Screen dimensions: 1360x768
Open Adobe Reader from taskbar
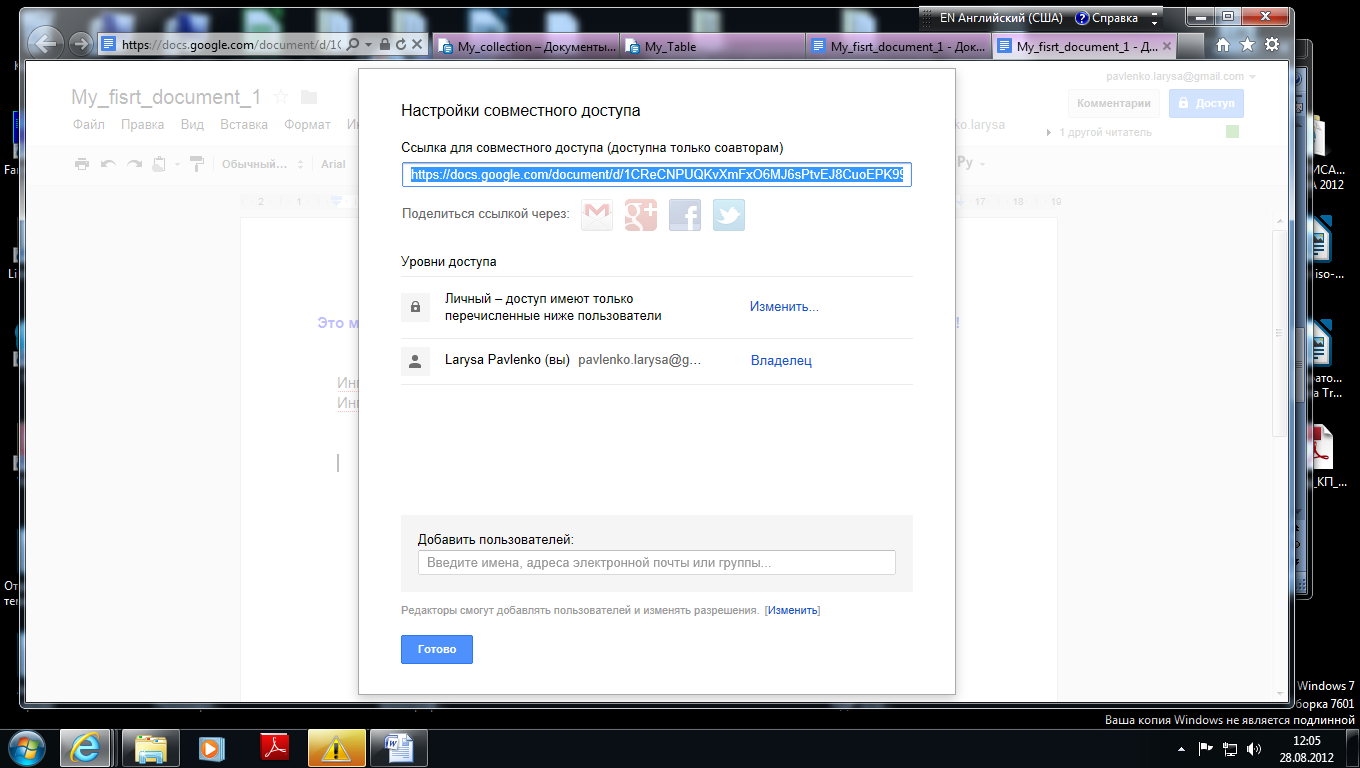pyautogui.click(x=275, y=747)
